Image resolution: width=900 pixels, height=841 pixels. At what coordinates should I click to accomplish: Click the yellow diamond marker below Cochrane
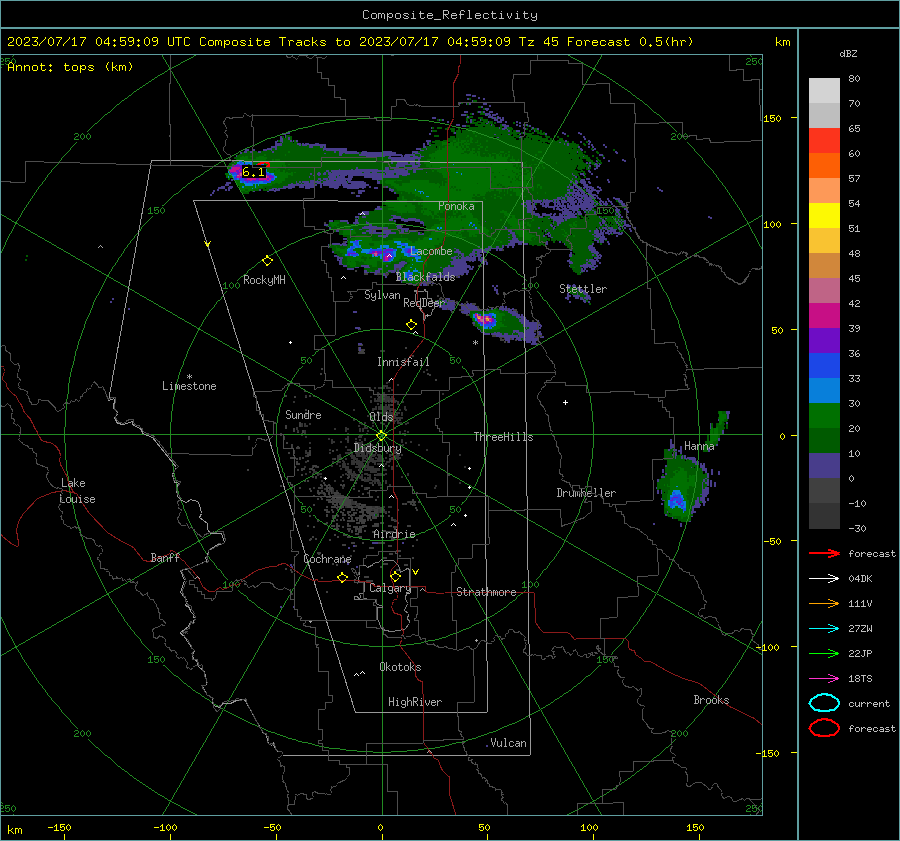342,578
